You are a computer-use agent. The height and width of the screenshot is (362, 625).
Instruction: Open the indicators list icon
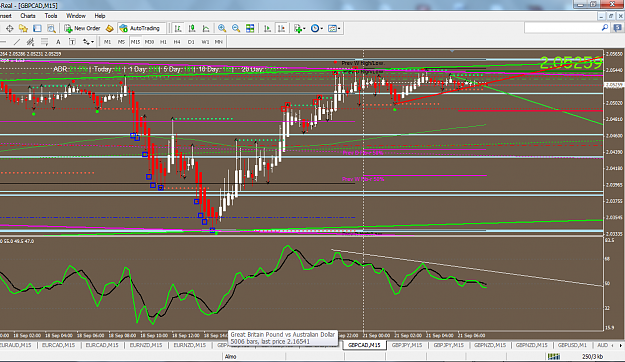click(297, 28)
